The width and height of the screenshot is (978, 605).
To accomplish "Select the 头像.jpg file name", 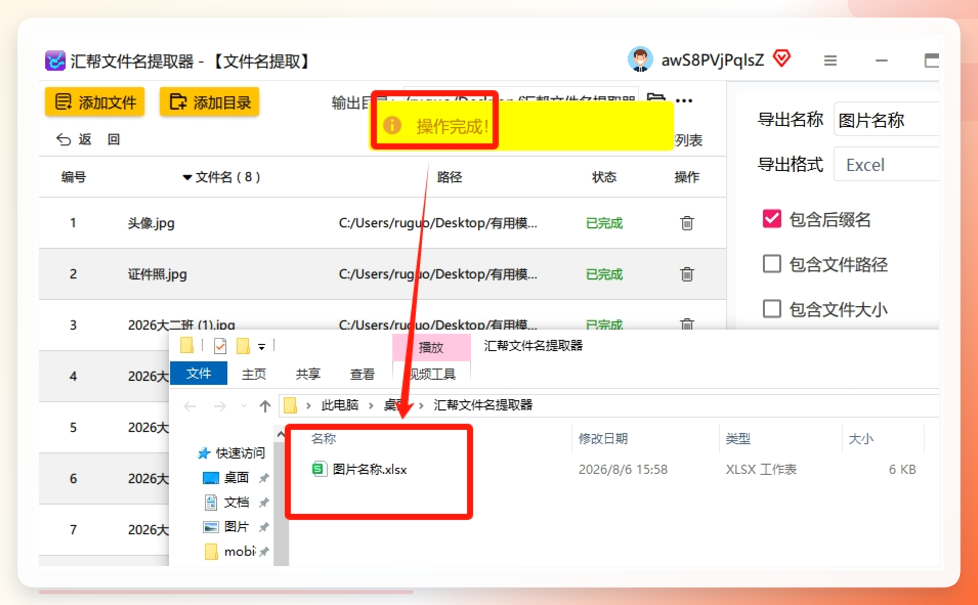I will click(151, 223).
